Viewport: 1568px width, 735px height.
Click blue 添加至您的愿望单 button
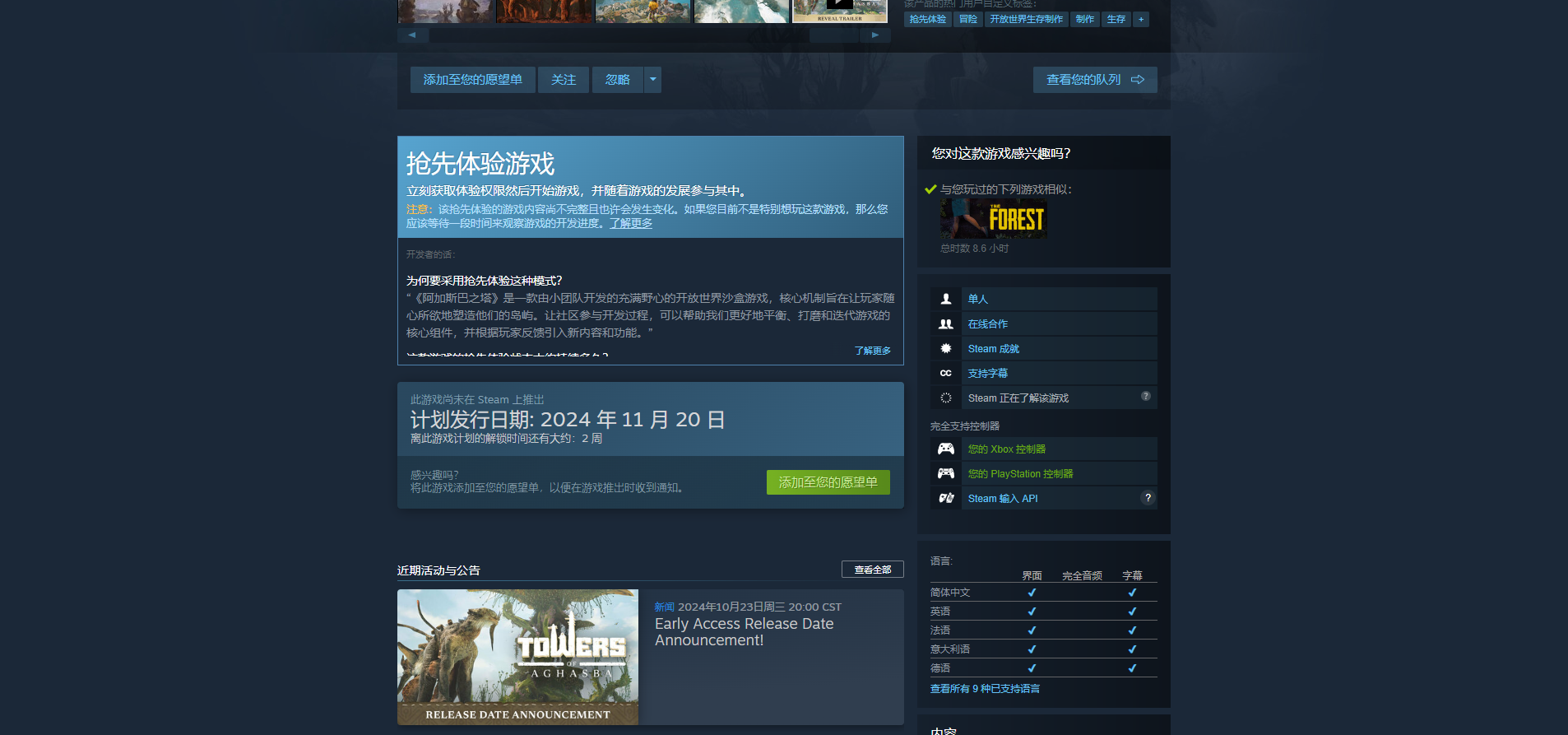pyautogui.click(x=473, y=80)
